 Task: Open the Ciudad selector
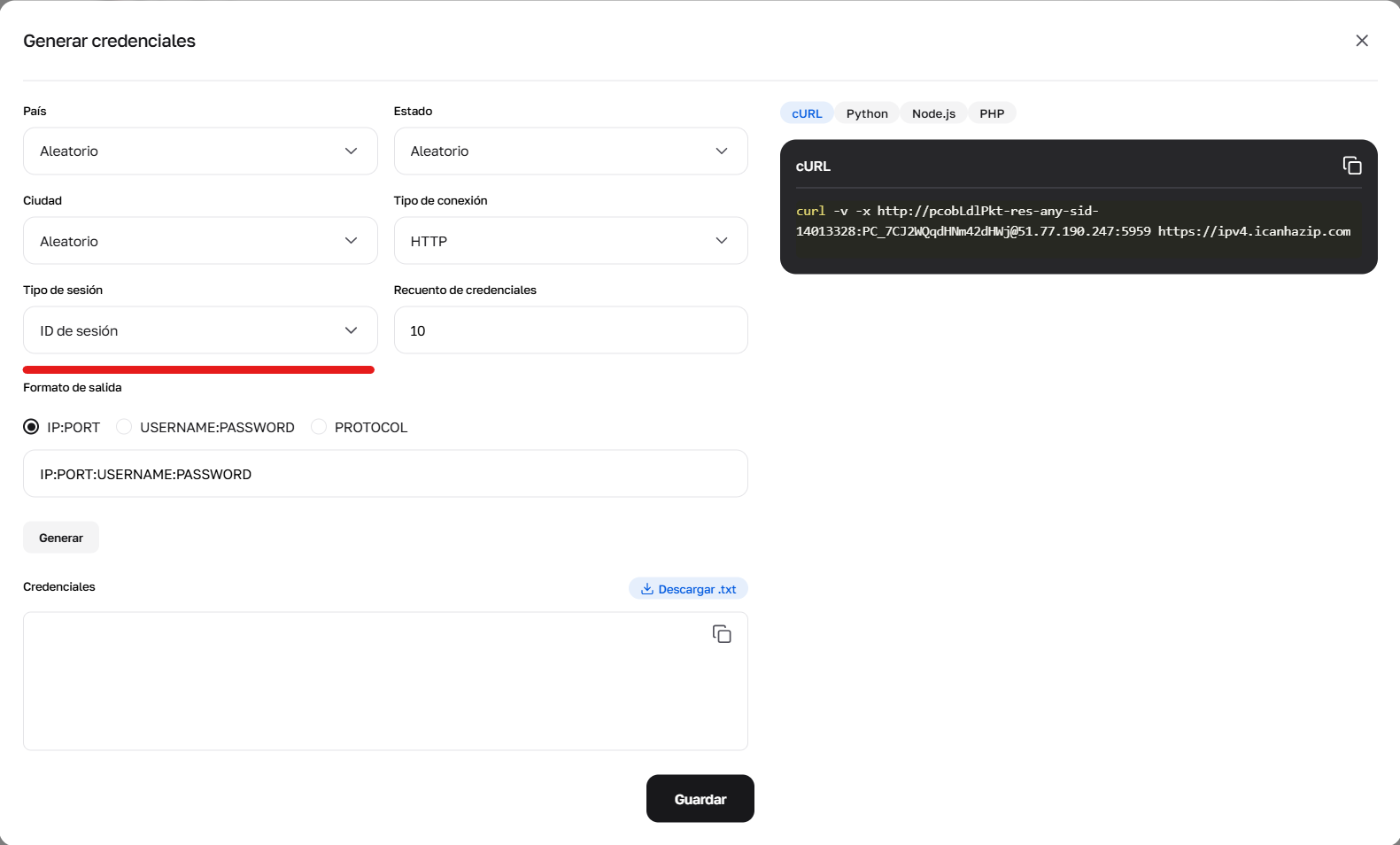(200, 241)
